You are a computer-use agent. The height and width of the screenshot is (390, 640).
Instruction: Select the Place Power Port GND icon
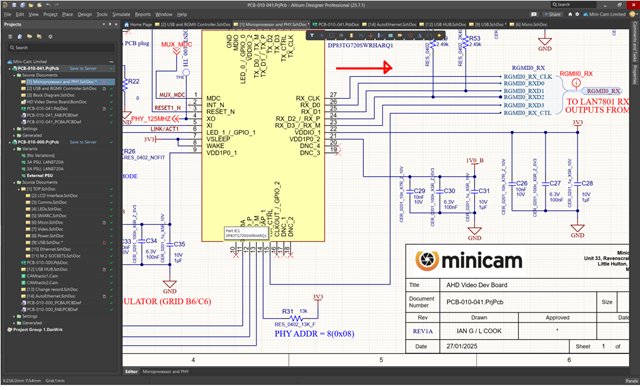371,35
